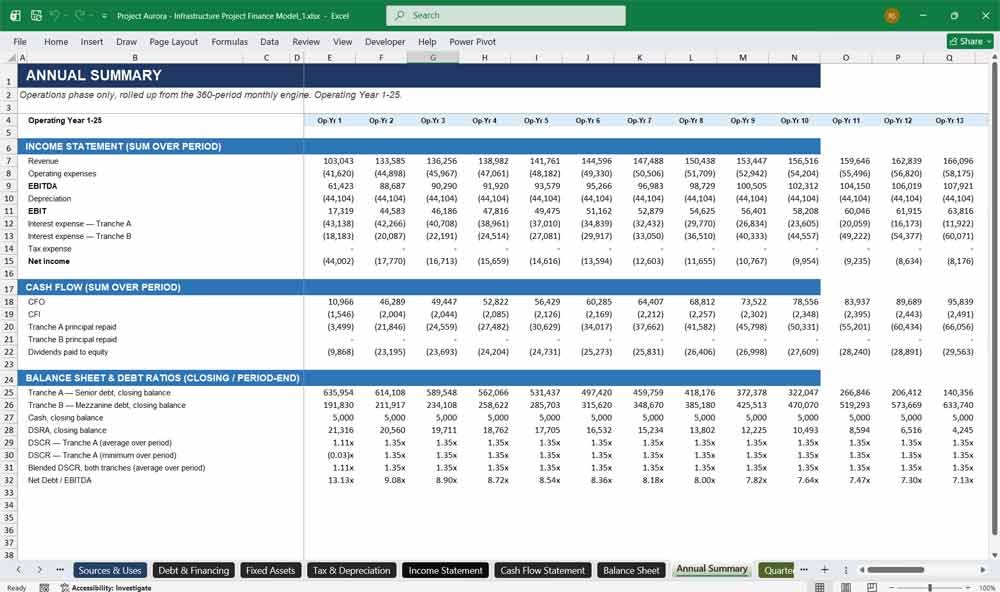Open the View ribbon tab
The height and width of the screenshot is (592, 1000).
coord(342,41)
